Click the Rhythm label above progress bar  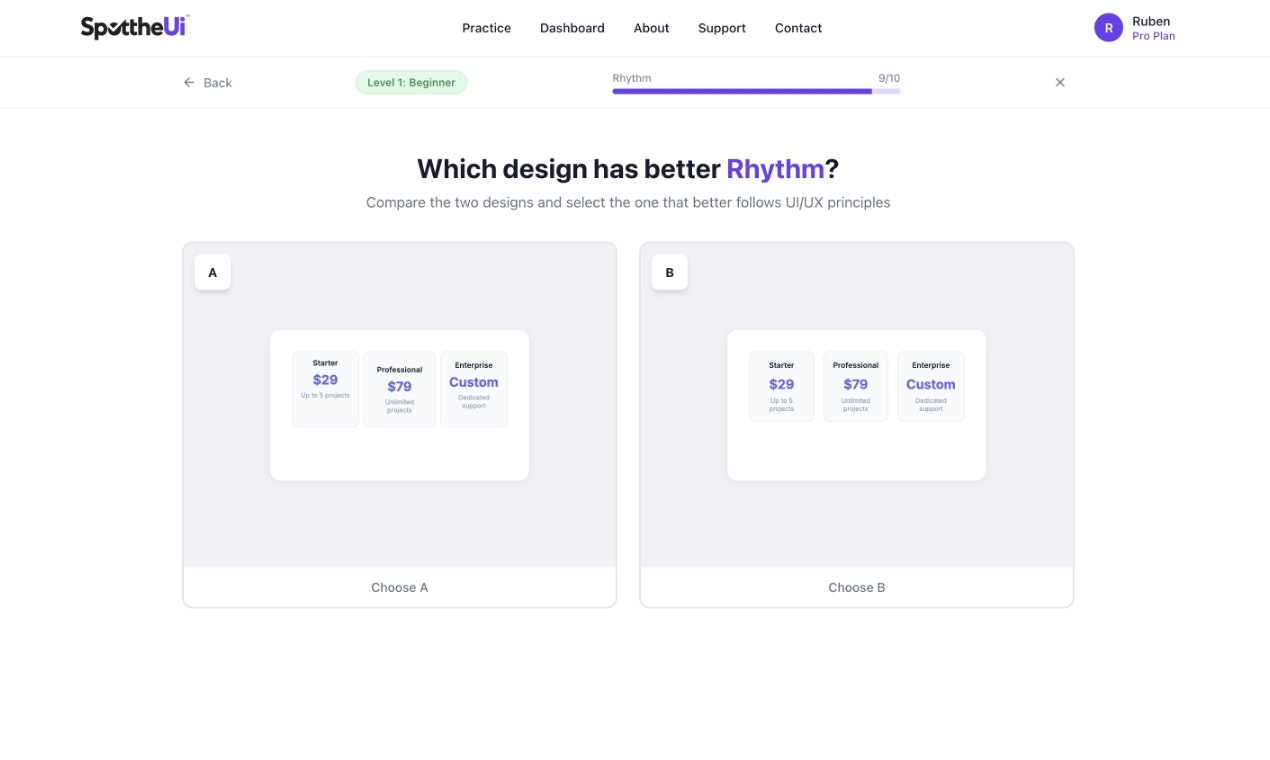[632, 78]
